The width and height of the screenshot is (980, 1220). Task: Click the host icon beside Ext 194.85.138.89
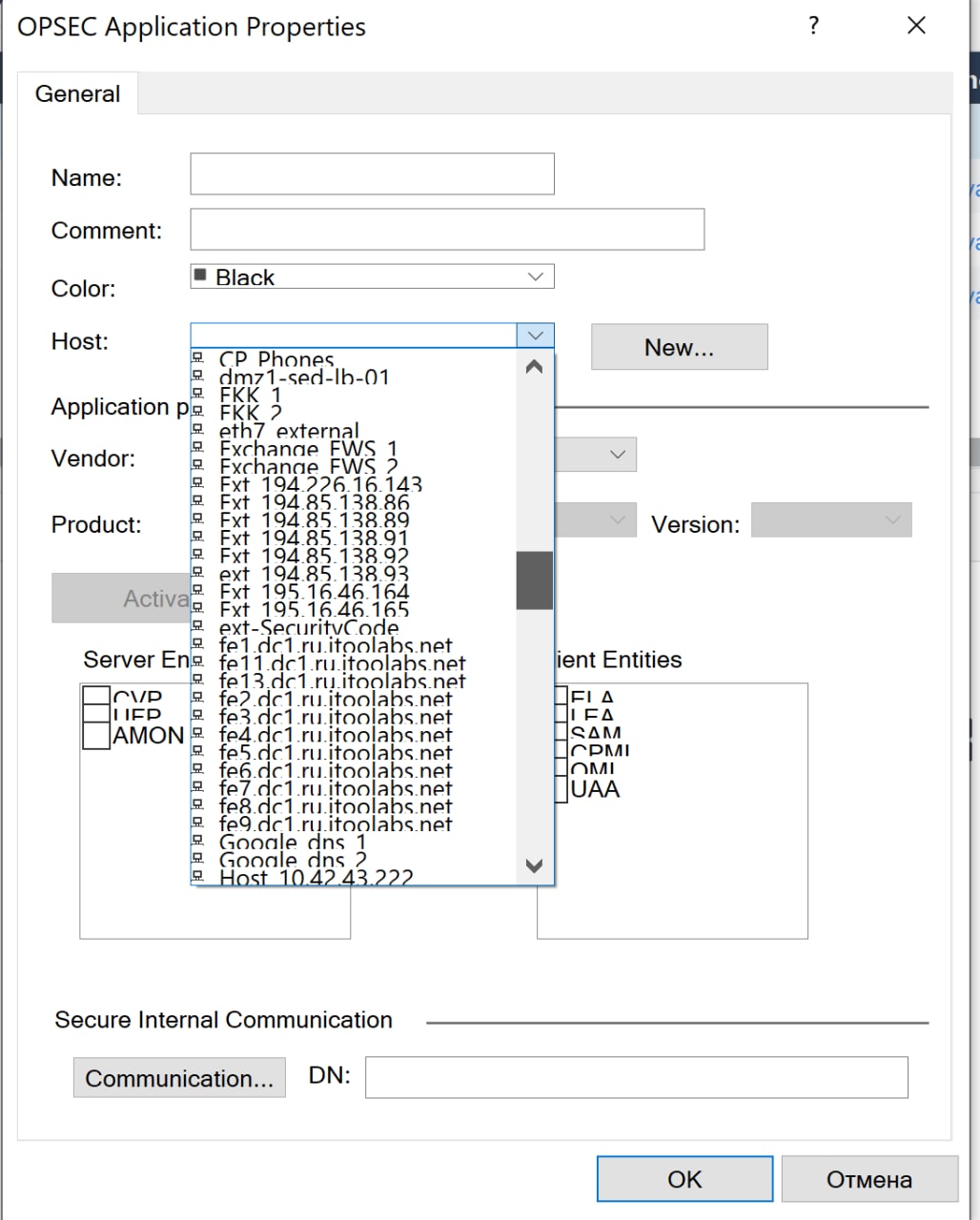click(x=198, y=518)
